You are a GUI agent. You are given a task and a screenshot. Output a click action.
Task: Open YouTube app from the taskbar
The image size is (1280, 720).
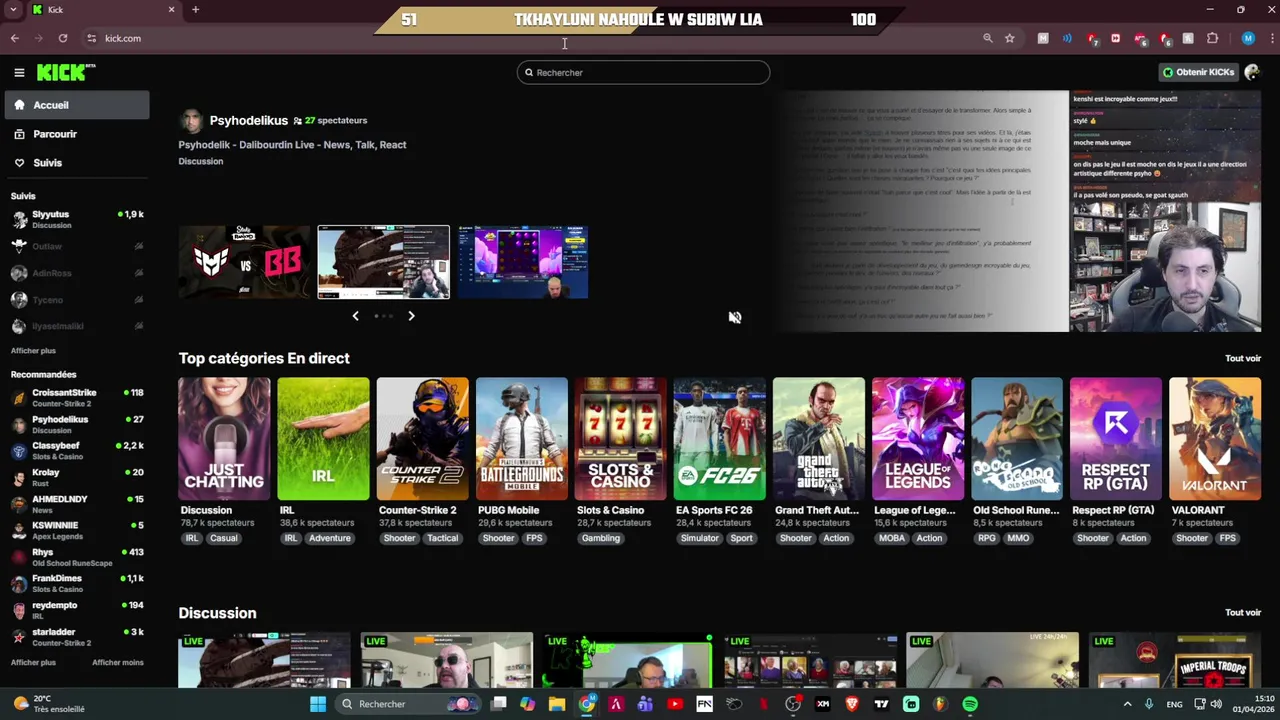pyautogui.click(x=675, y=704)
